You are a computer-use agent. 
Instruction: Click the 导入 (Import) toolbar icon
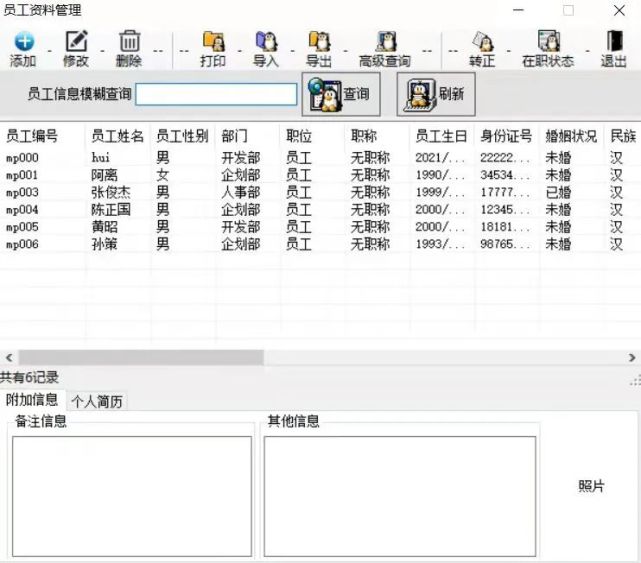(266, 41)
